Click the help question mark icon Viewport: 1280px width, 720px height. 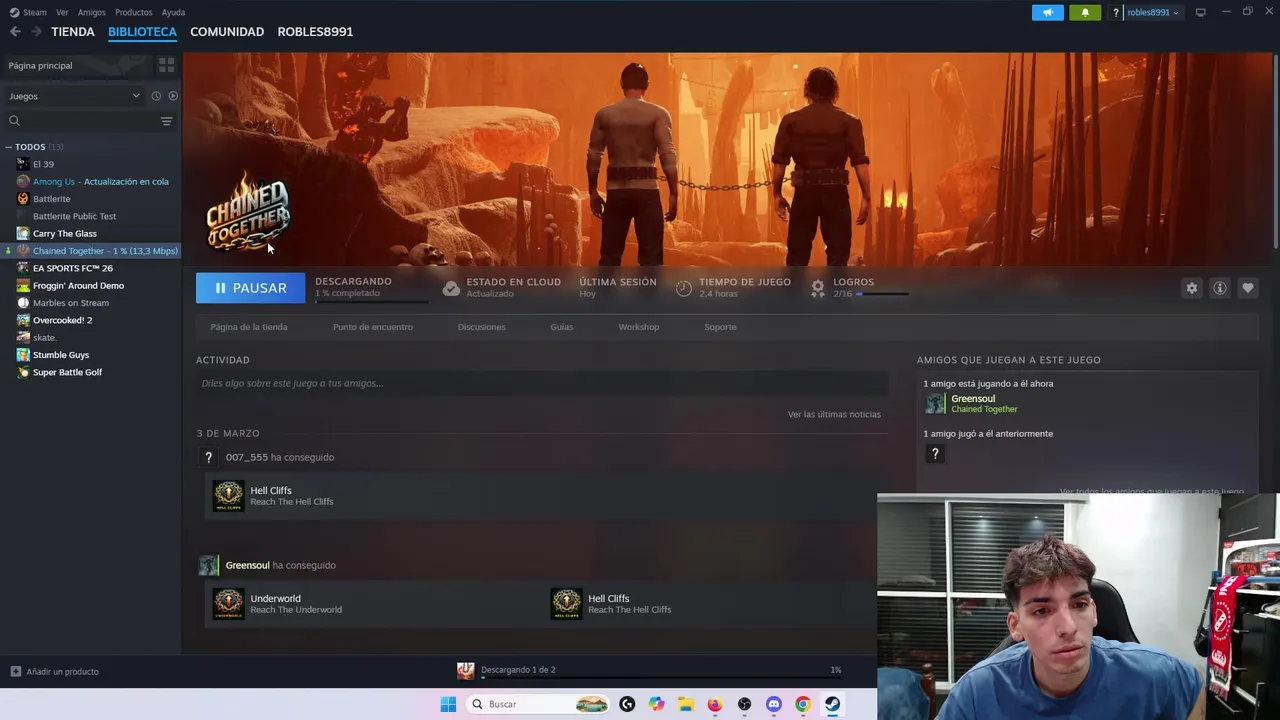pyautogui.click(x=1116, y=13)
